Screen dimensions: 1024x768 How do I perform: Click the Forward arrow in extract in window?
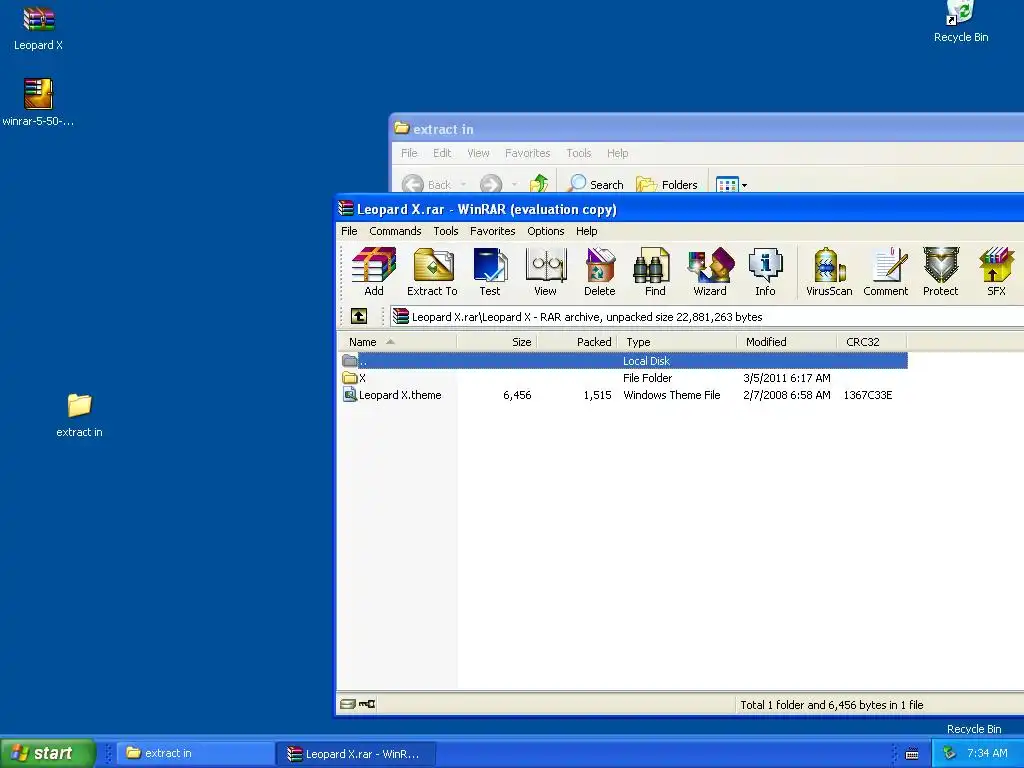pyautogui.click(x=491, y=184)
